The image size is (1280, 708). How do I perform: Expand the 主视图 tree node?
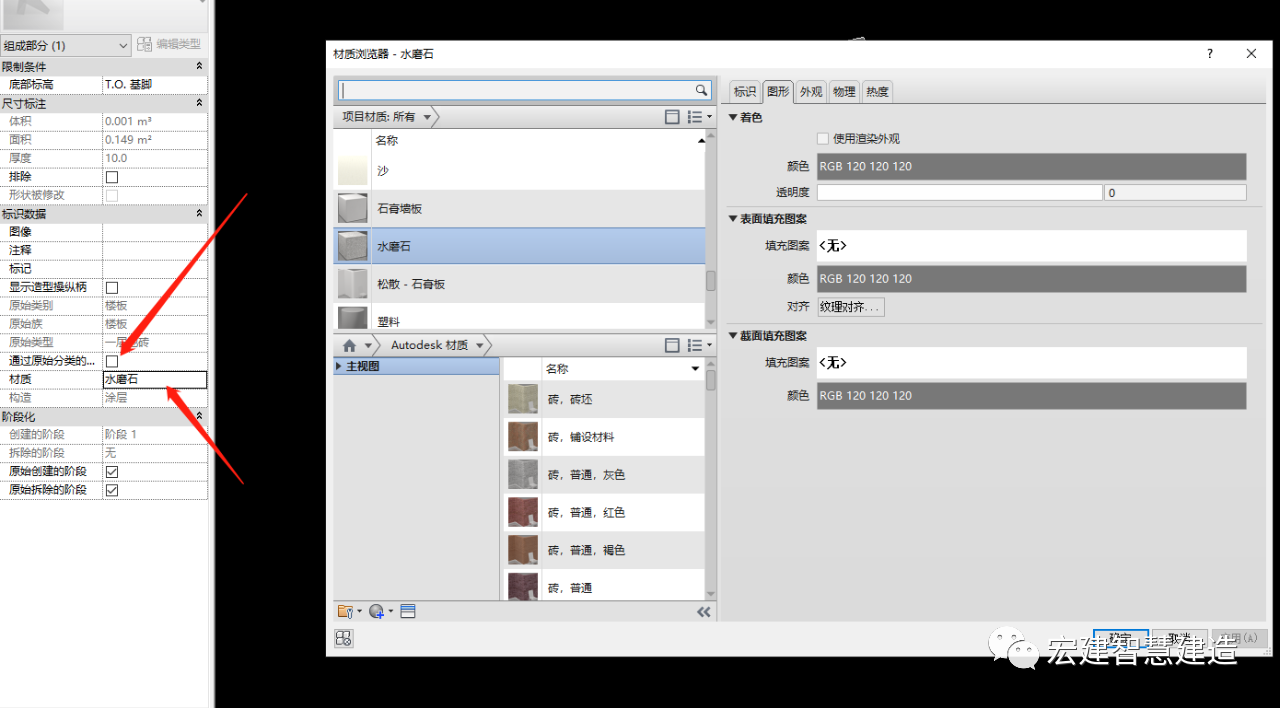(x=339, y=367)
